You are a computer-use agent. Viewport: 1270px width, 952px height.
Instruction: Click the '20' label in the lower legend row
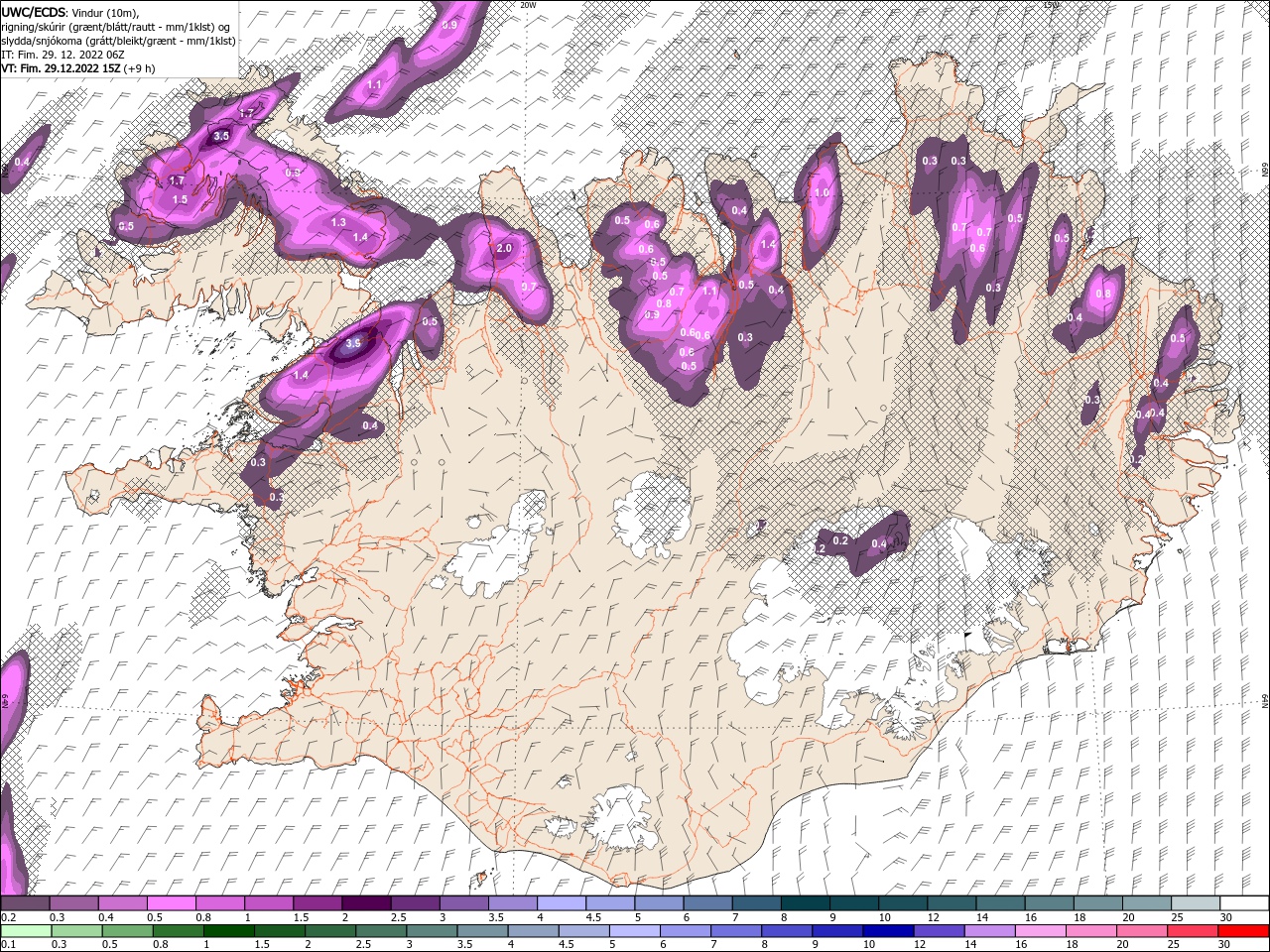(x=1120, y=945)
